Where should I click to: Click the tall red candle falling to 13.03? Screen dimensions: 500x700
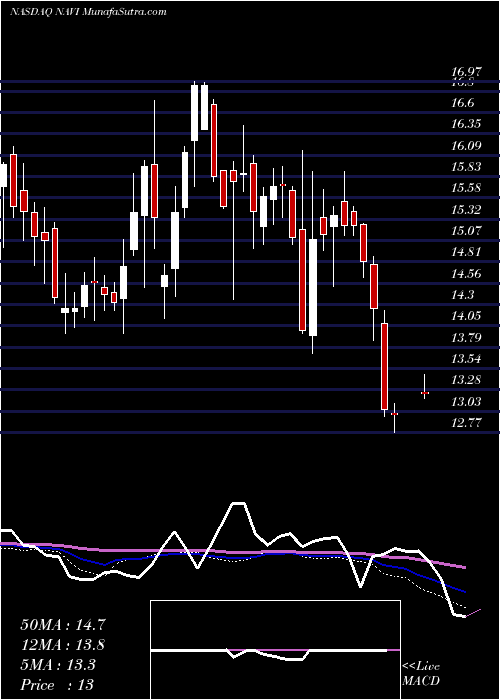[x=384, y=366]
